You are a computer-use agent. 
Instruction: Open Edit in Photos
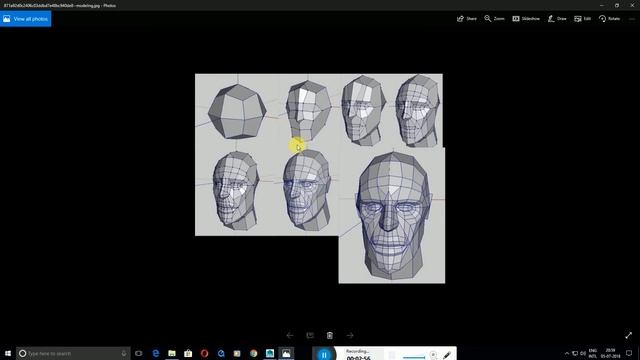(x=582, y=19)
